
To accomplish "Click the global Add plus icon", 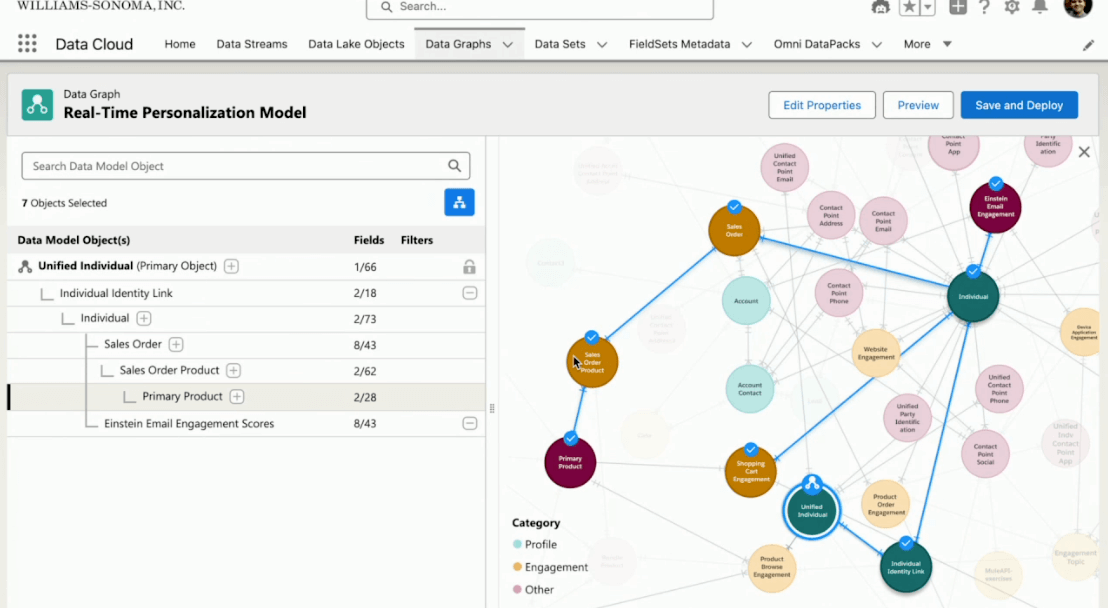I will pyautogui.click(x=957, y=7).
